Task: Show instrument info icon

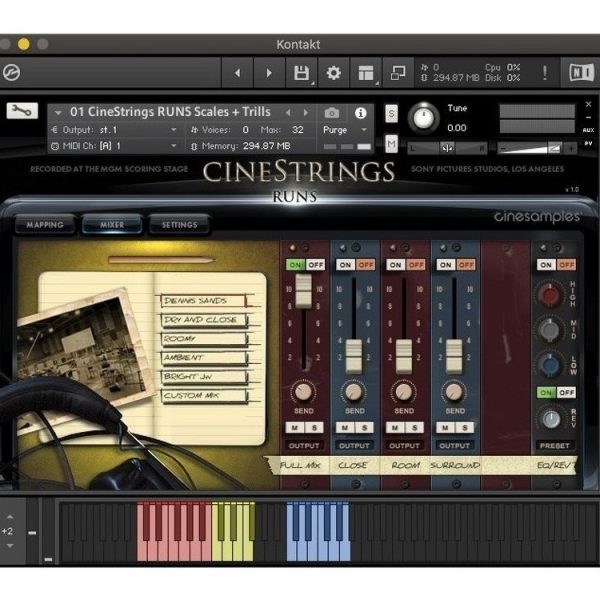Action: tap(360, 113)
